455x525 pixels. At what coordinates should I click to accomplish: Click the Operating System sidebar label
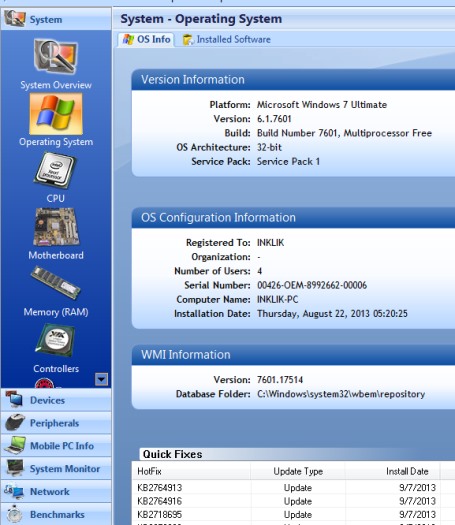56,142
